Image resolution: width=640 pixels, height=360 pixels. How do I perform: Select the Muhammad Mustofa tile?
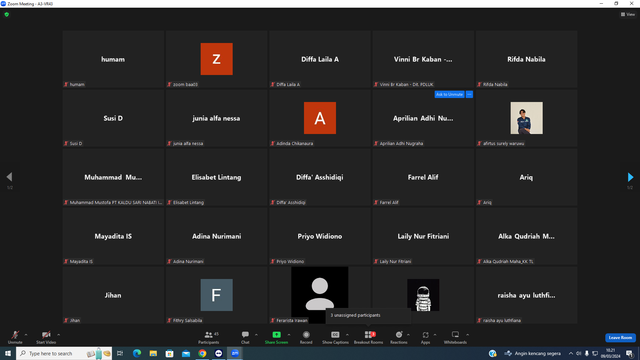(113, 177)
